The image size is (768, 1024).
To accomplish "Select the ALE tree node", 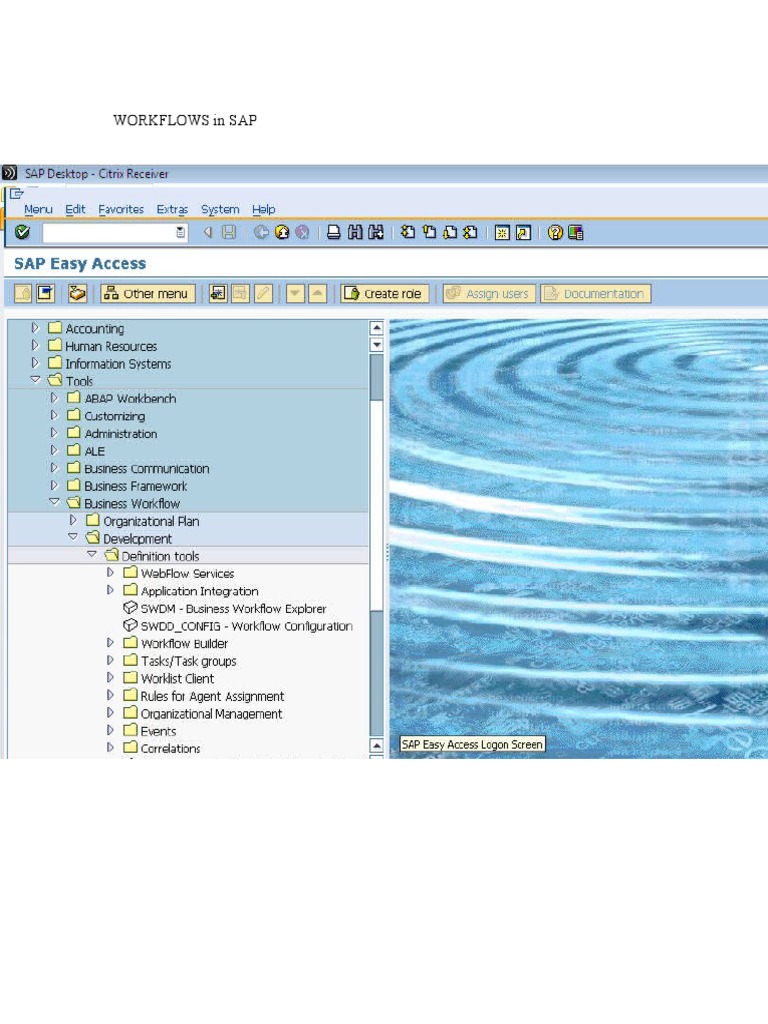I will 94,451.
